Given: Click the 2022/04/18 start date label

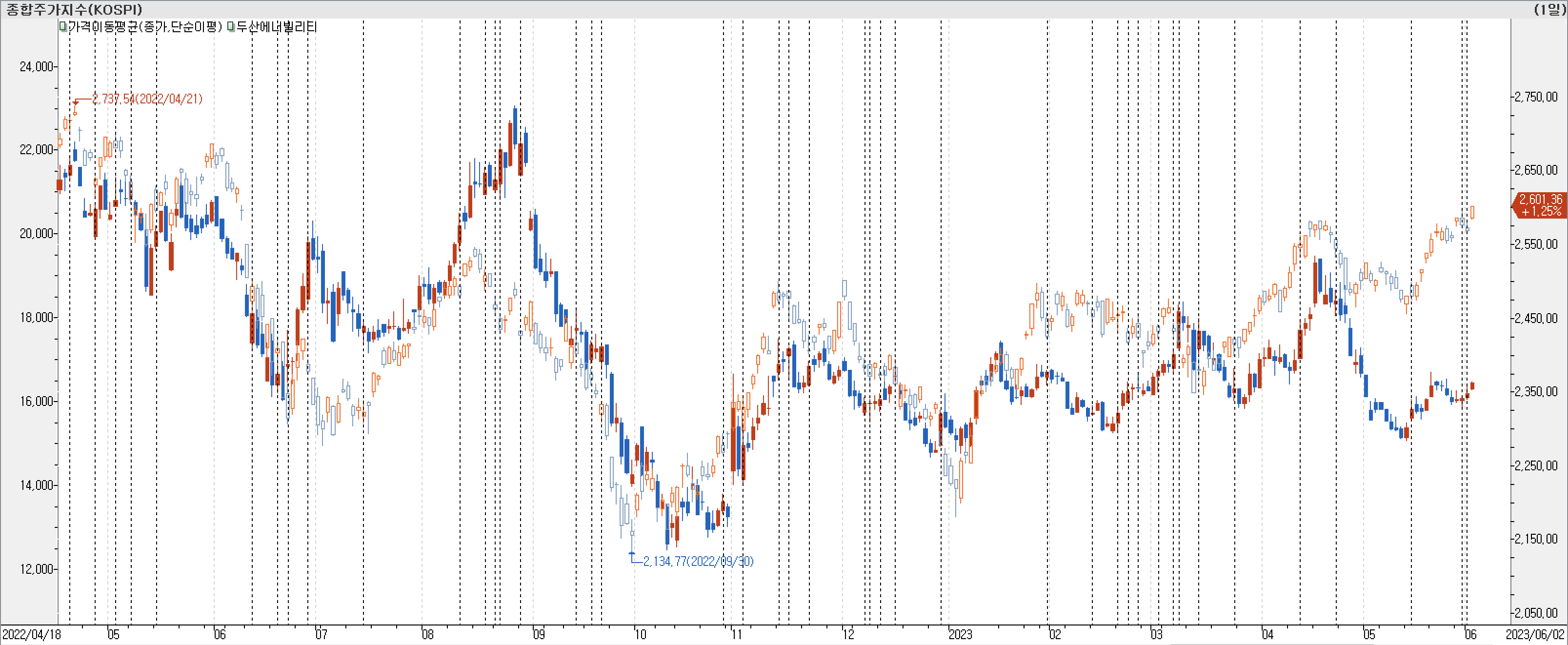Looking at the screenshot, I should click(32, 635).
